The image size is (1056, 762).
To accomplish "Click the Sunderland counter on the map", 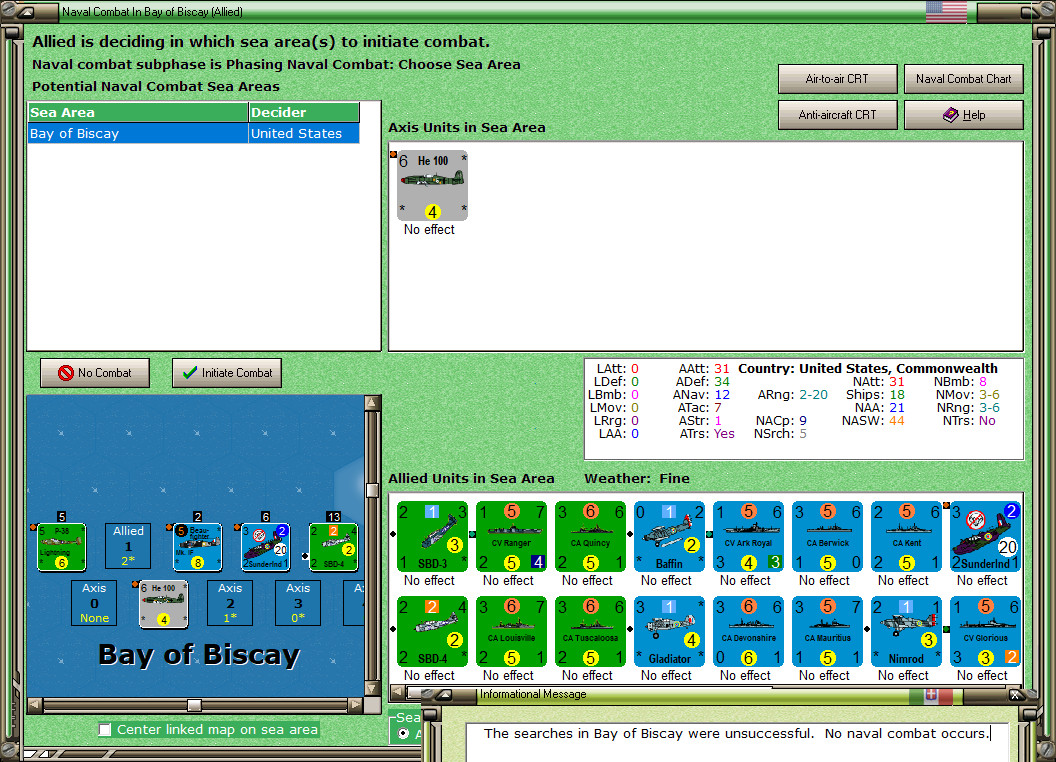I will tap(265, 546).
